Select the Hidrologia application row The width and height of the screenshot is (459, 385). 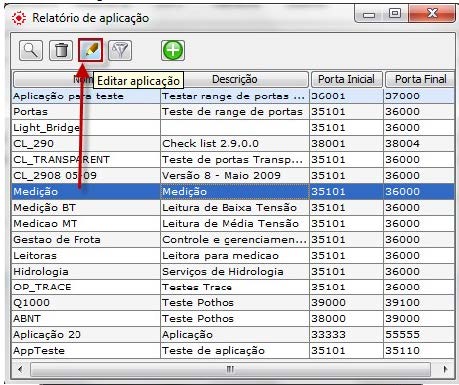coord(233,272)
